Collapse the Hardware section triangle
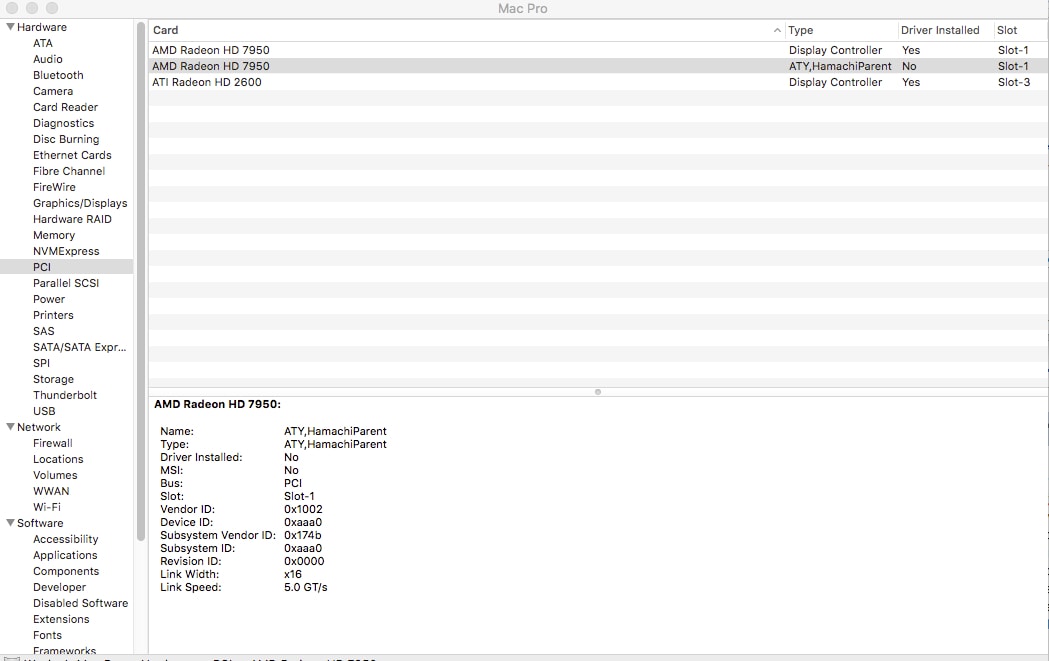Image resolution: width=1049 pixels, height=661 pixels. (10, 27)
